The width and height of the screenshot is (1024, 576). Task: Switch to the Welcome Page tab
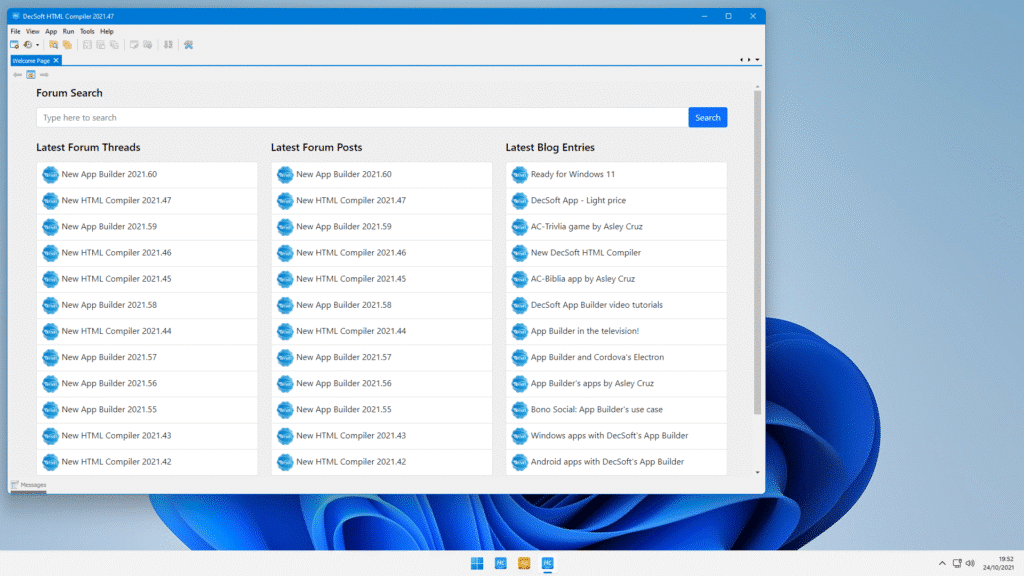tap(33, 59)
